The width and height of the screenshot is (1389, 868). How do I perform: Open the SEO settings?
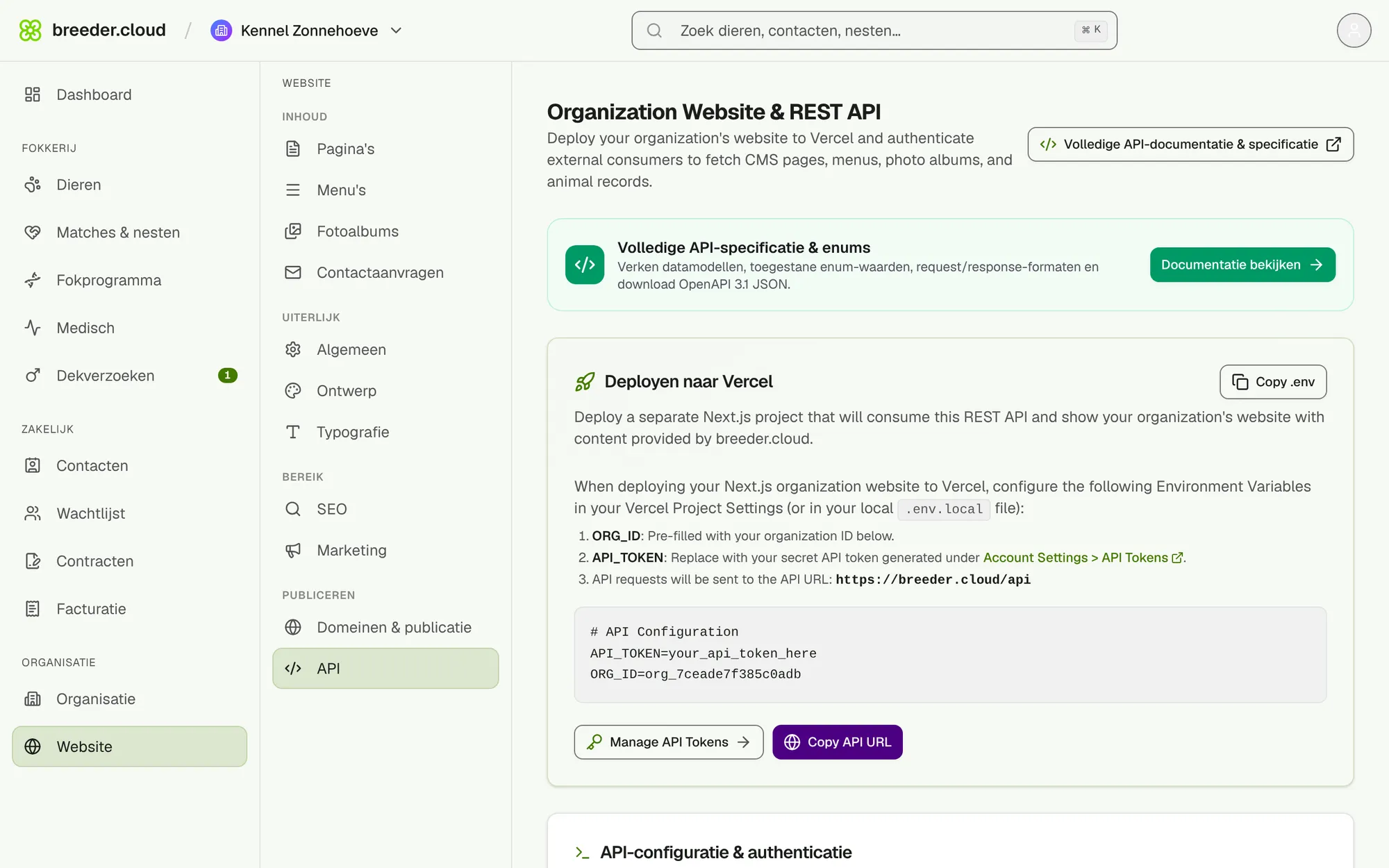click(385, 509)
